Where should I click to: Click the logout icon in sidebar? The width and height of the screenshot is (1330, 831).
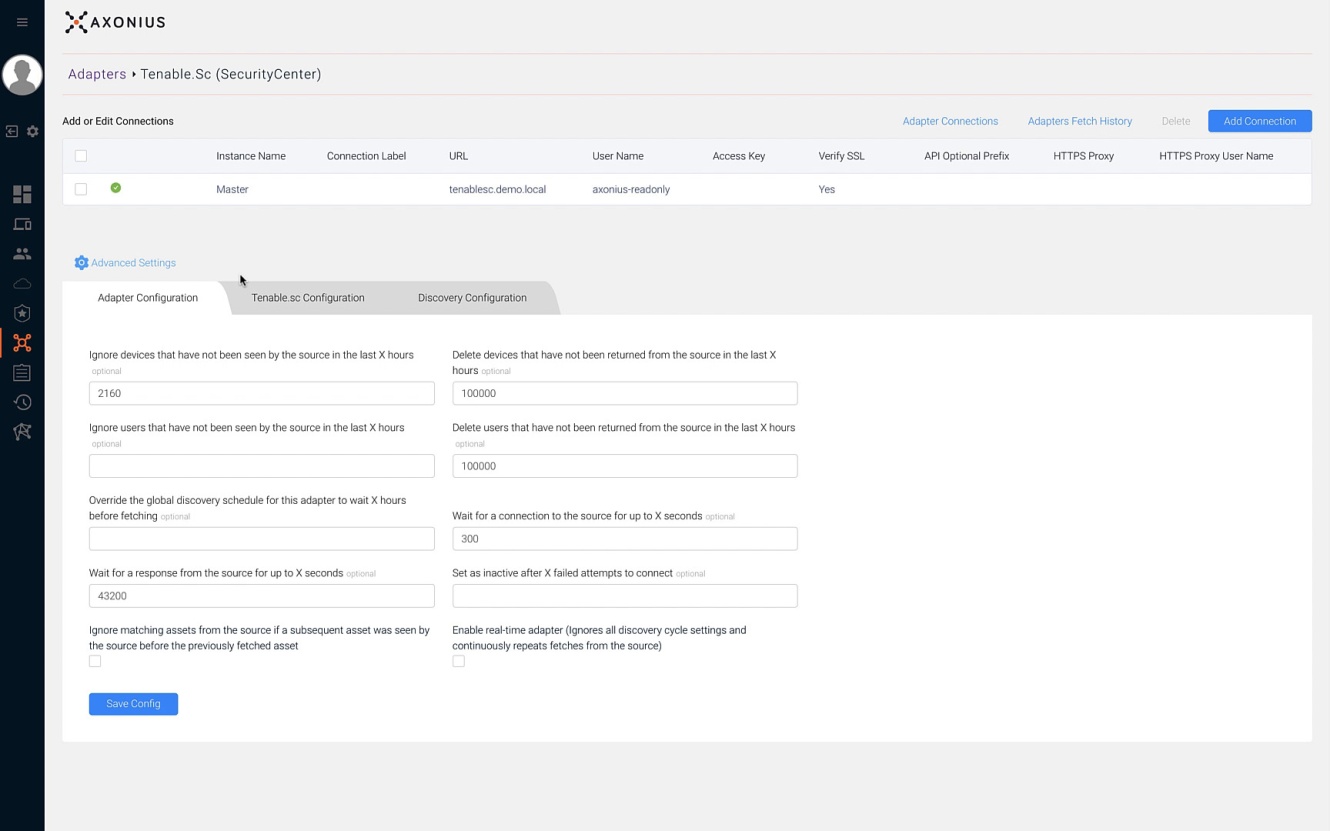click(x=12, y=131)
